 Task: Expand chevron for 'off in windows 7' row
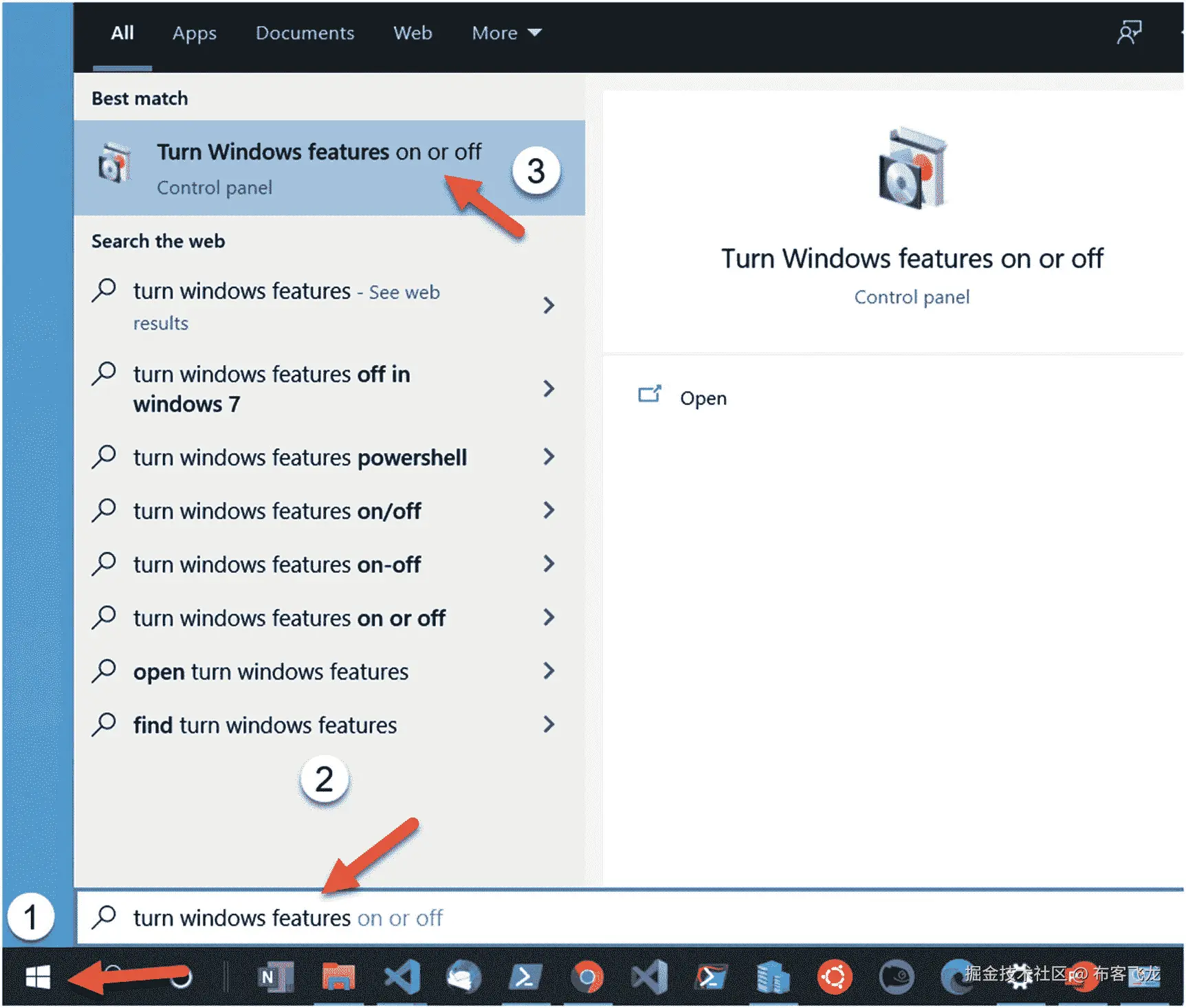point(549,388)
